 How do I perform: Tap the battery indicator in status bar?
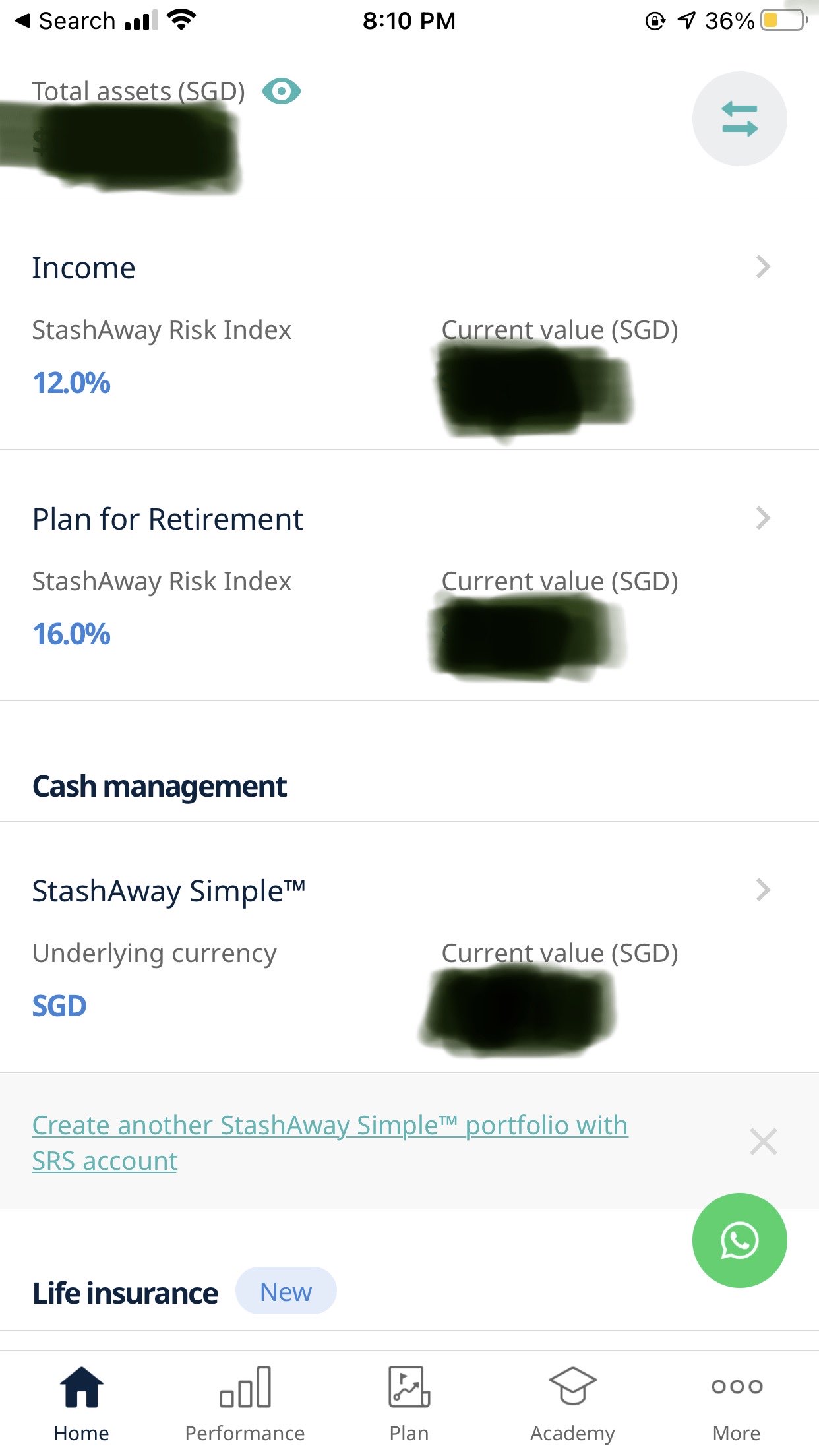[783, 20]
